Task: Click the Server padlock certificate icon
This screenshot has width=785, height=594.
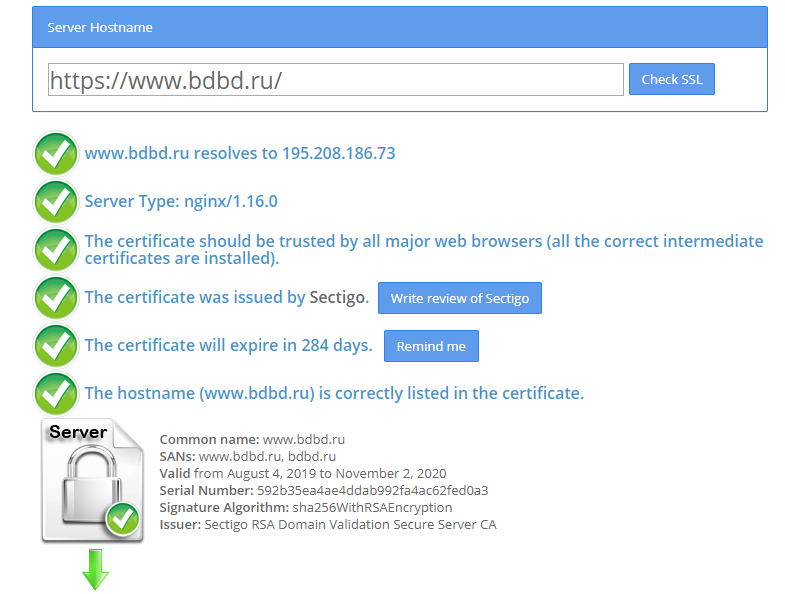Action: pyautogui.click(x=93, y=480)
